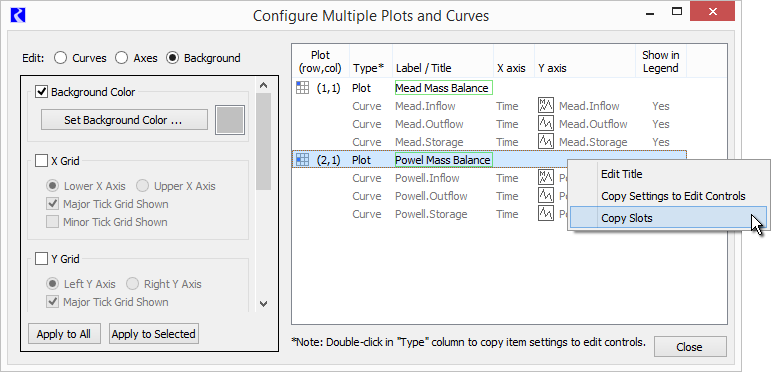The width and height of the screenshot is (771, 372).
Task: Toggle X Grid Major Tick Grid Shown checkbox
Action: [x=52, y=204]
